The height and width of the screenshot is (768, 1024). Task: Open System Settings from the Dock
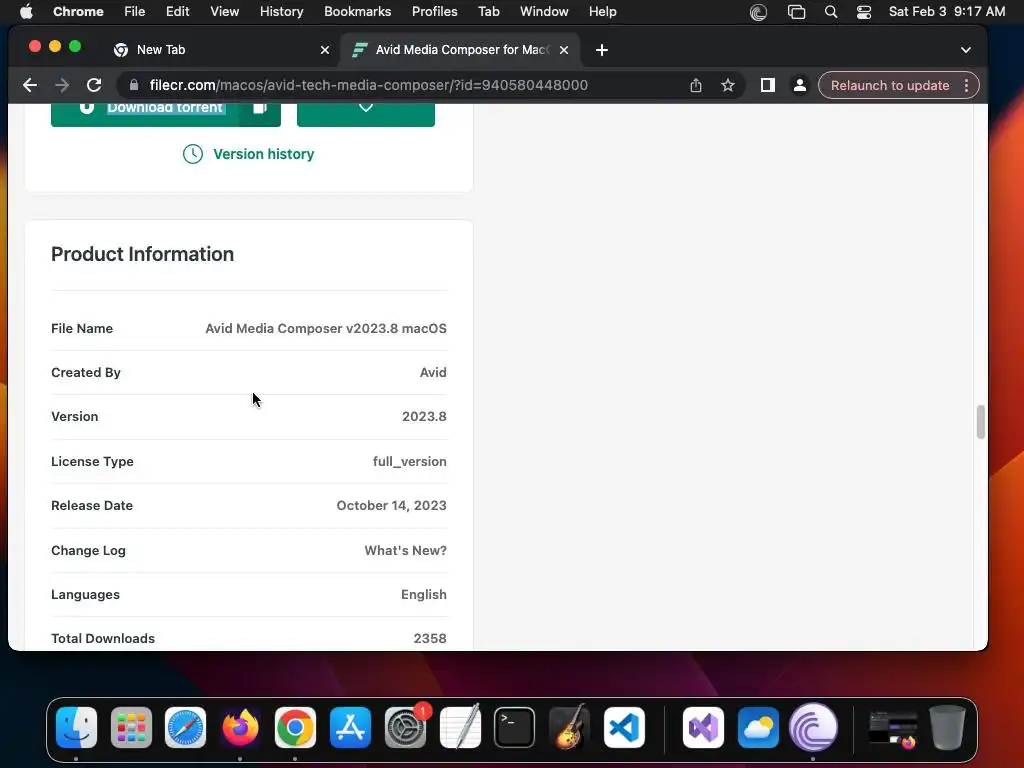405,728
